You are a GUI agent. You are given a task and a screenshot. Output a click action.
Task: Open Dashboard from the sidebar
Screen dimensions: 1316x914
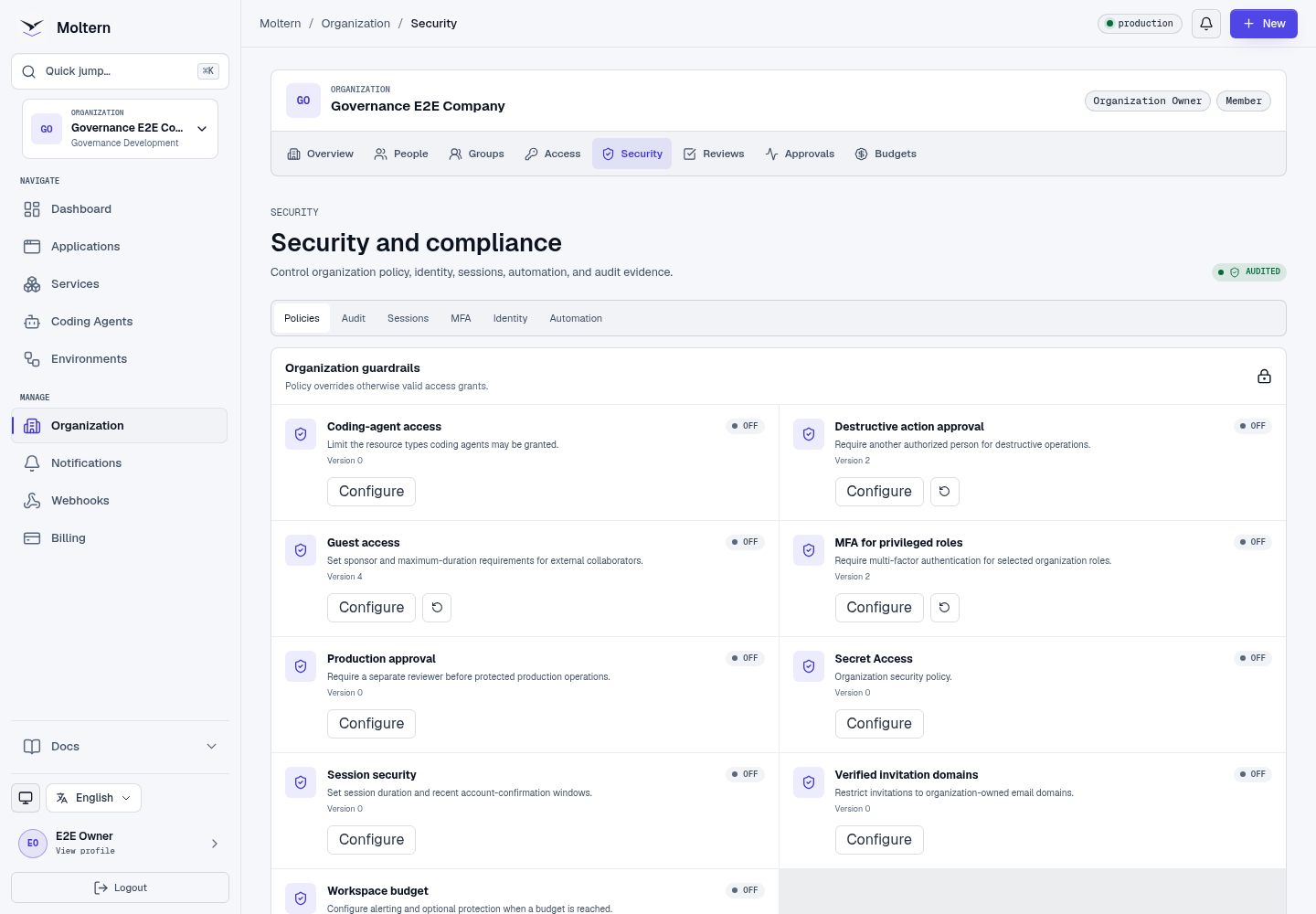(x=120, y=209)
